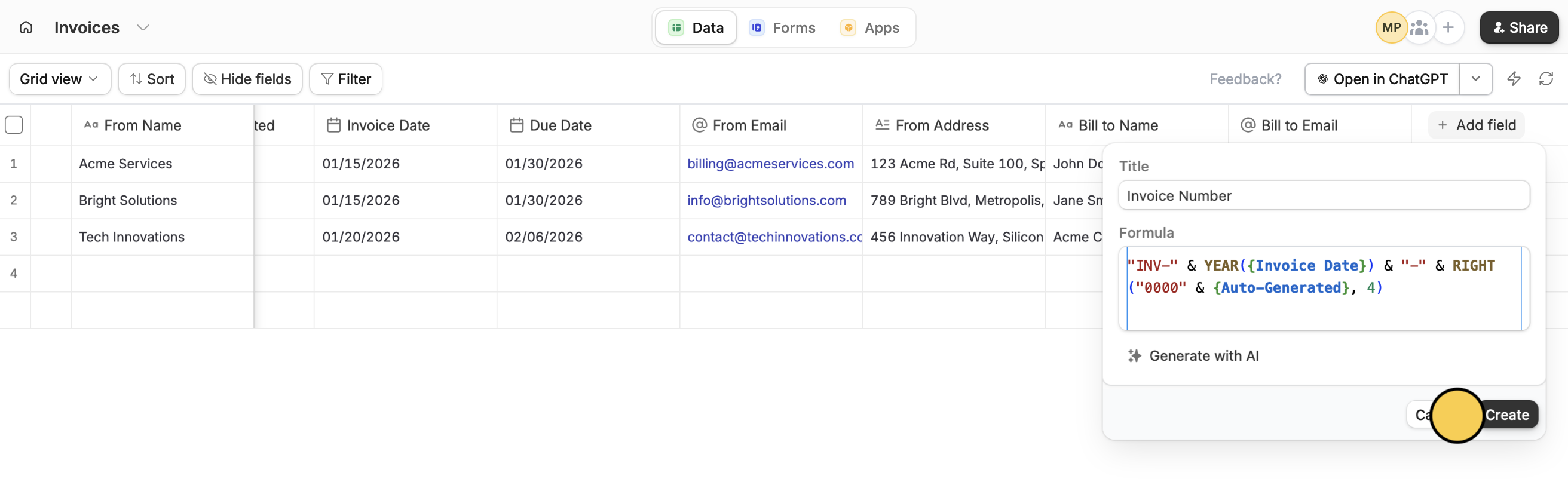Toggle the select all rows checkbox
The width and height of the screenshot is (1568, 491).
[x=14, y=125]
